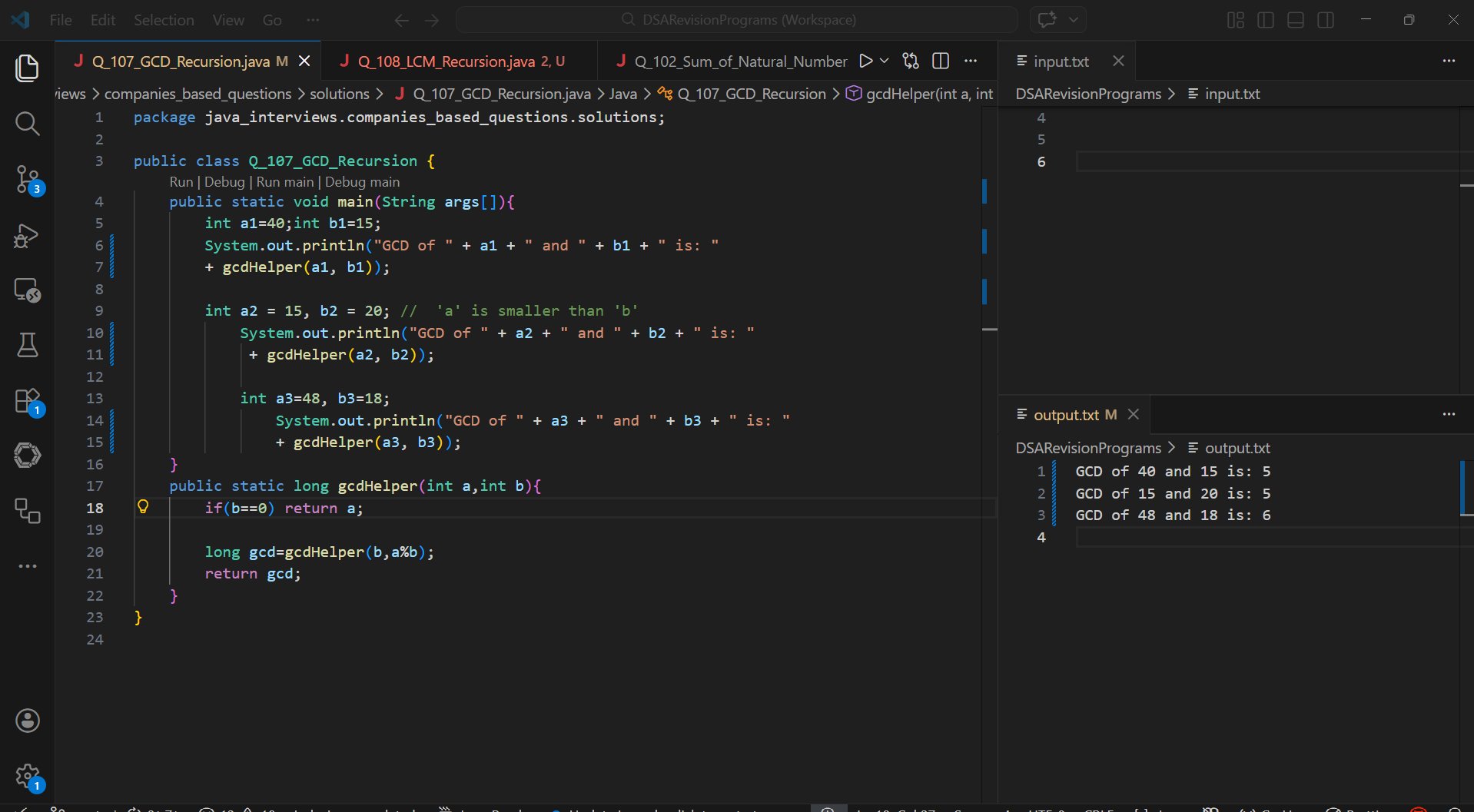Click the workspace search command center
The image size is (1474, 812).
tap(736, 20)
